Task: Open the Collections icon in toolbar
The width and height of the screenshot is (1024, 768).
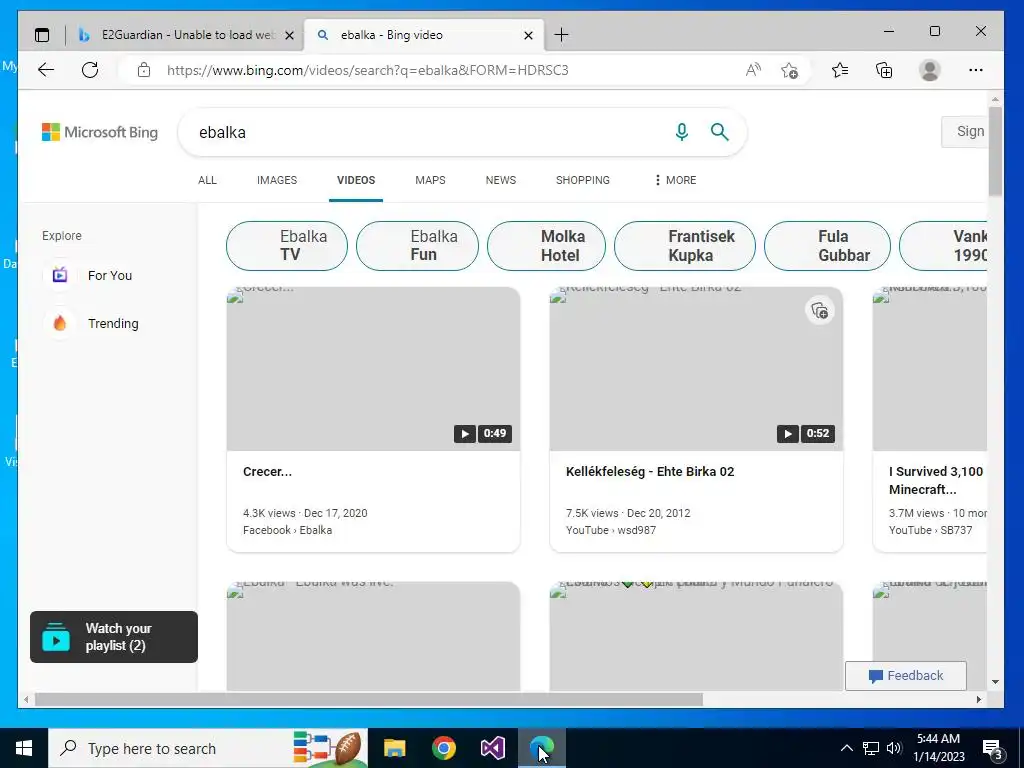Action: (884, 70)
